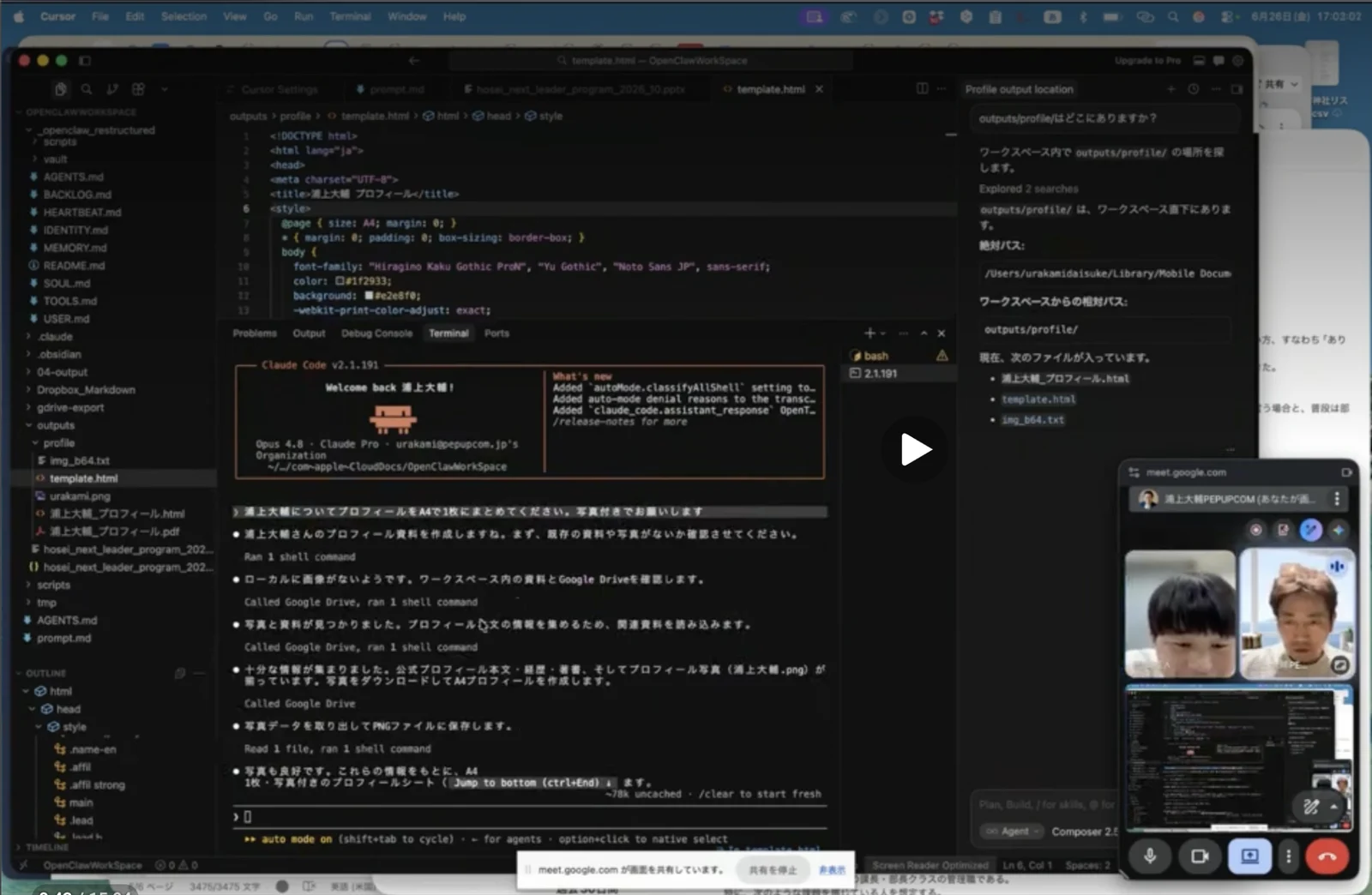Mute the microphone in Google Meet
Screen dimensions: 1372x895
1150,856
